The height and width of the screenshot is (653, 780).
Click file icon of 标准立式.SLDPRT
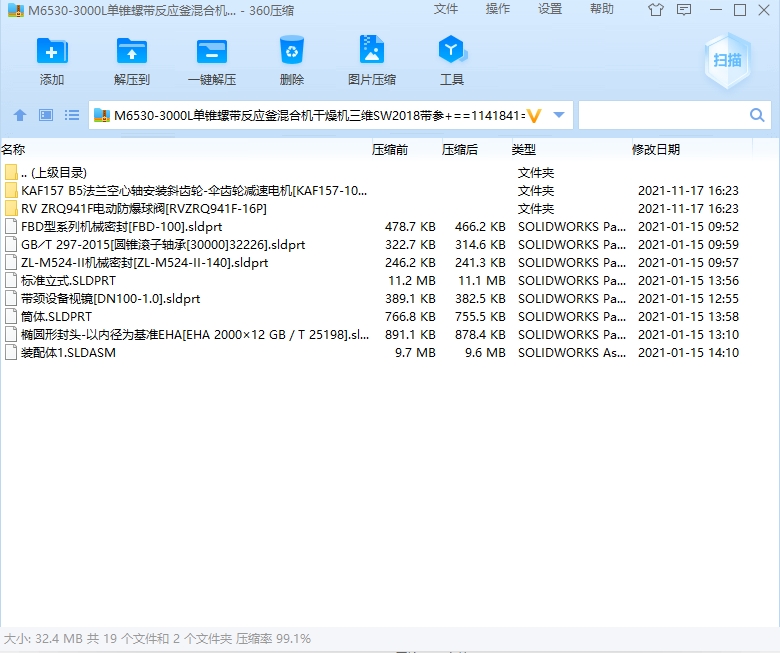click(x=11, y=280)
